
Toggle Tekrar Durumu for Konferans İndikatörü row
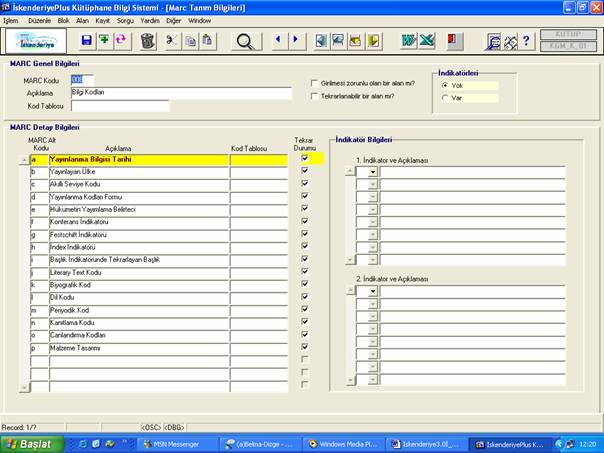(305, 221)
